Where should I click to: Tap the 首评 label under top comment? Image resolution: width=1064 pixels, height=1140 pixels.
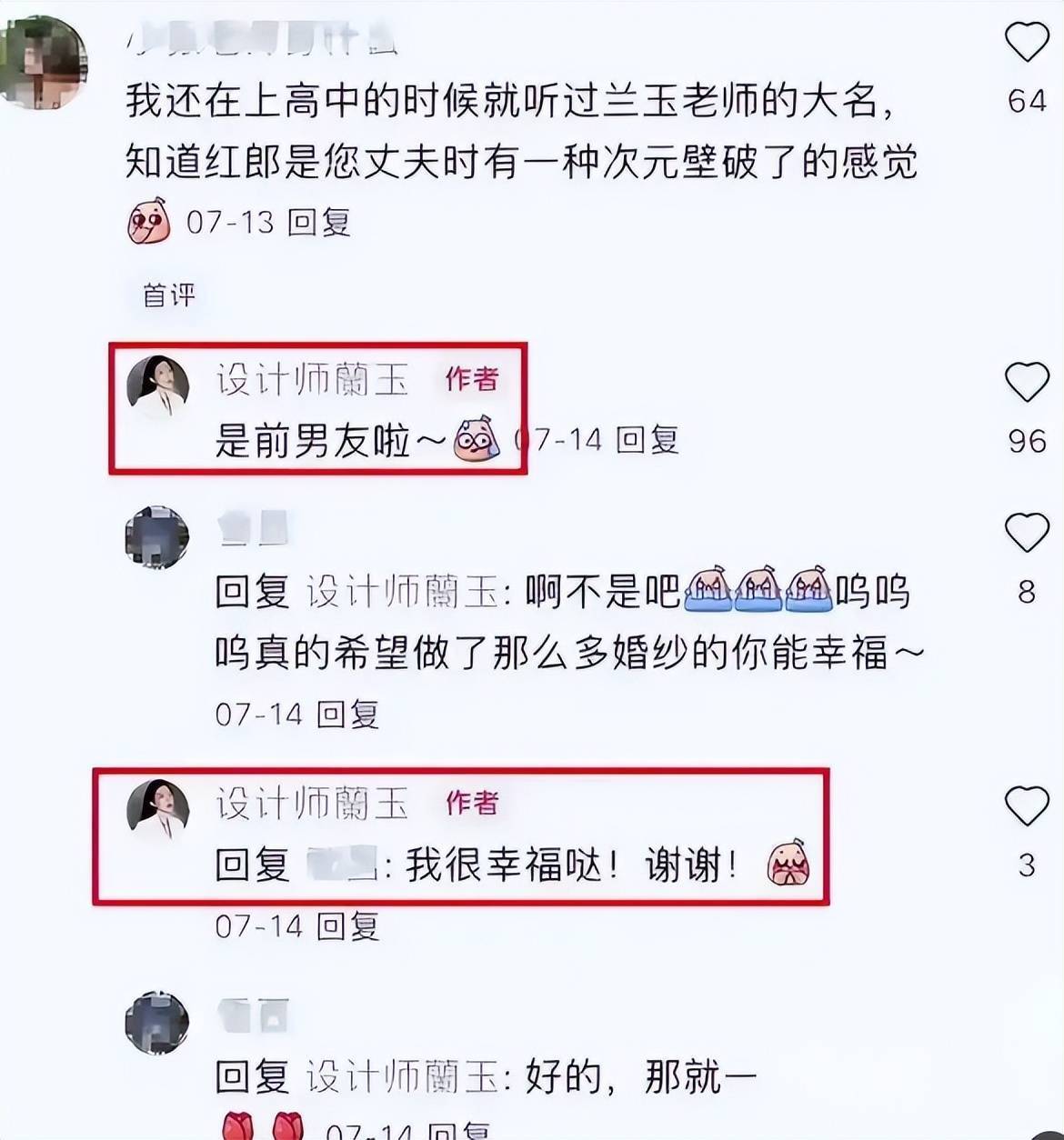[169, 295]
